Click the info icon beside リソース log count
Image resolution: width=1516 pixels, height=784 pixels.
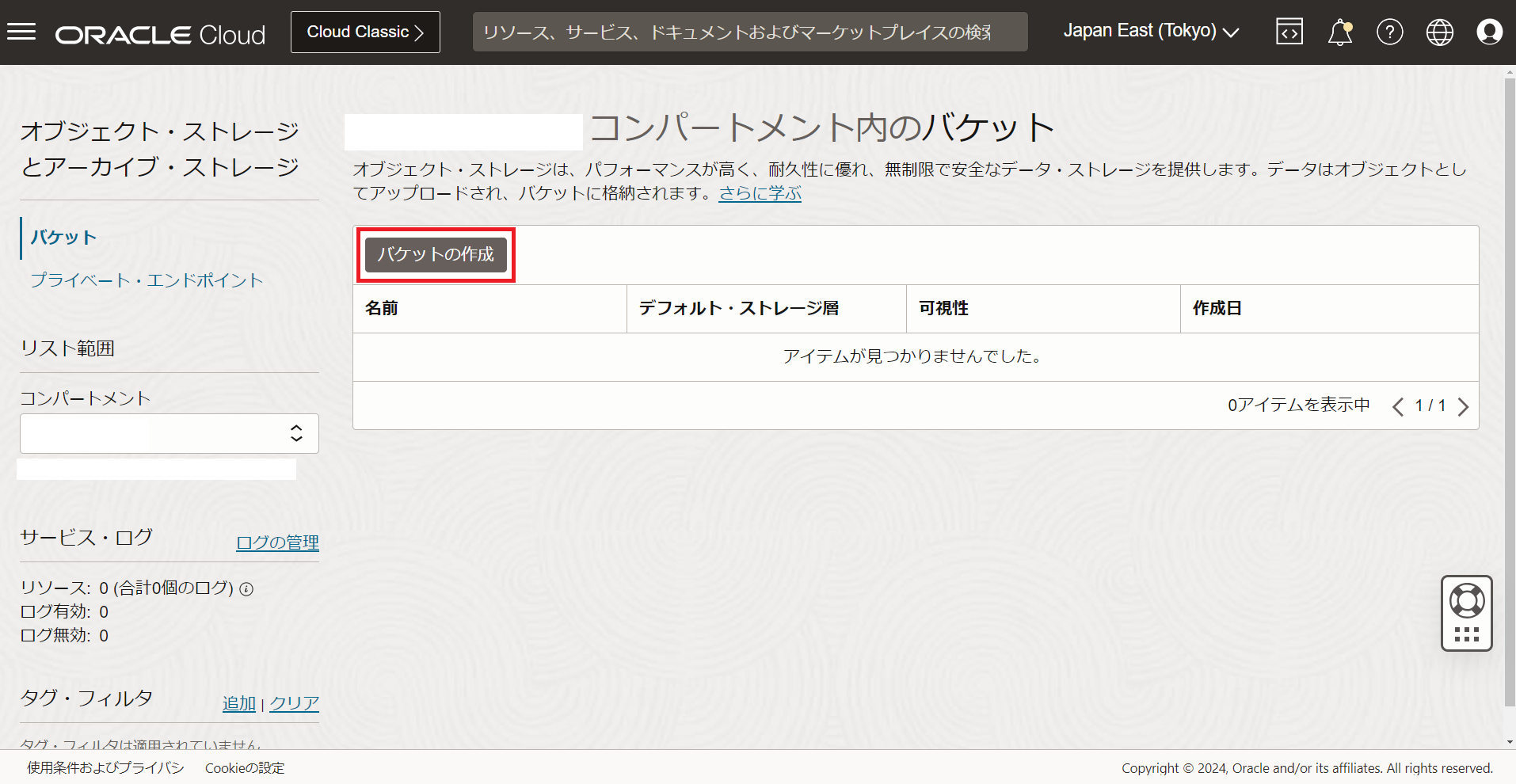[246, 588]
